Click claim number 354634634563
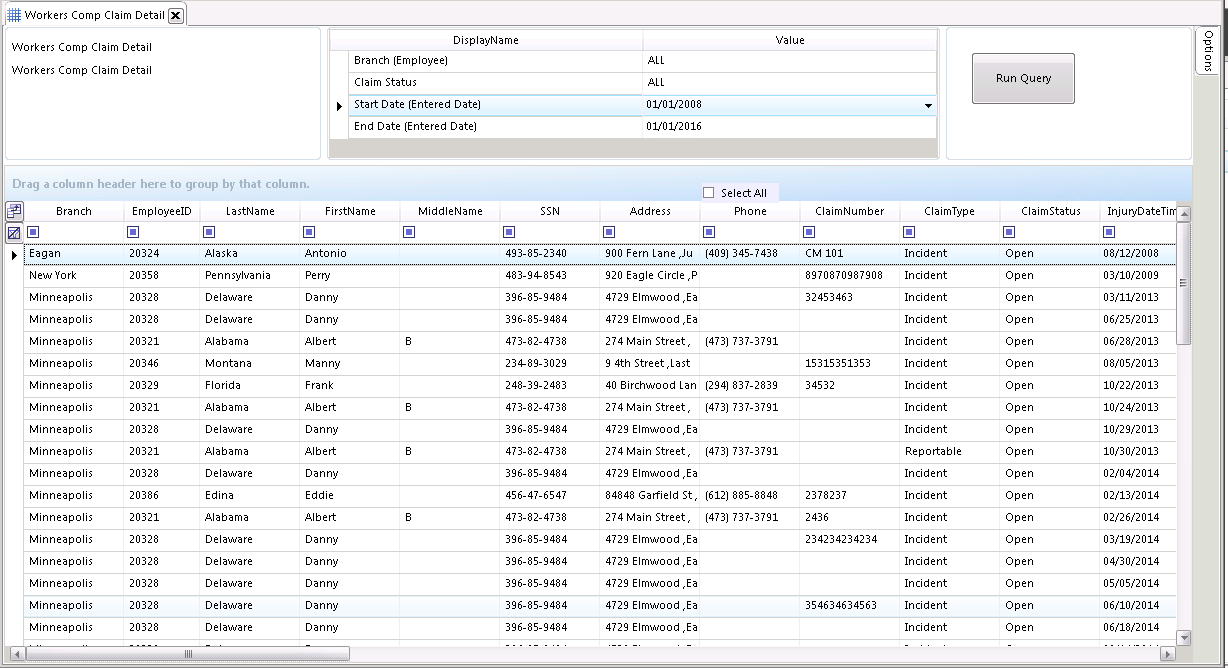 (x=850, y=606)
